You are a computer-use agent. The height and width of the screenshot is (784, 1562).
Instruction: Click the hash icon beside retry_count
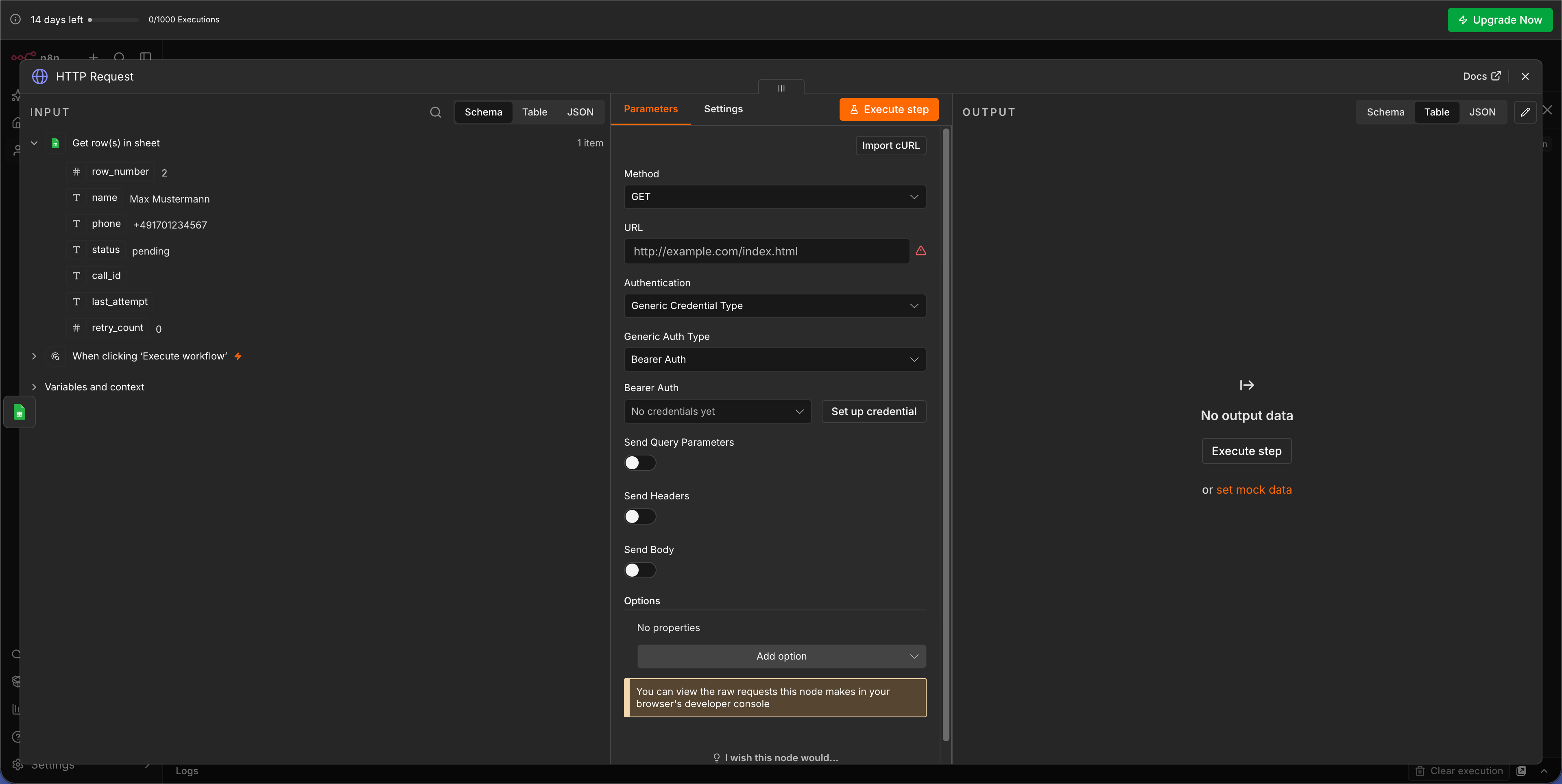tap(76, 328)
